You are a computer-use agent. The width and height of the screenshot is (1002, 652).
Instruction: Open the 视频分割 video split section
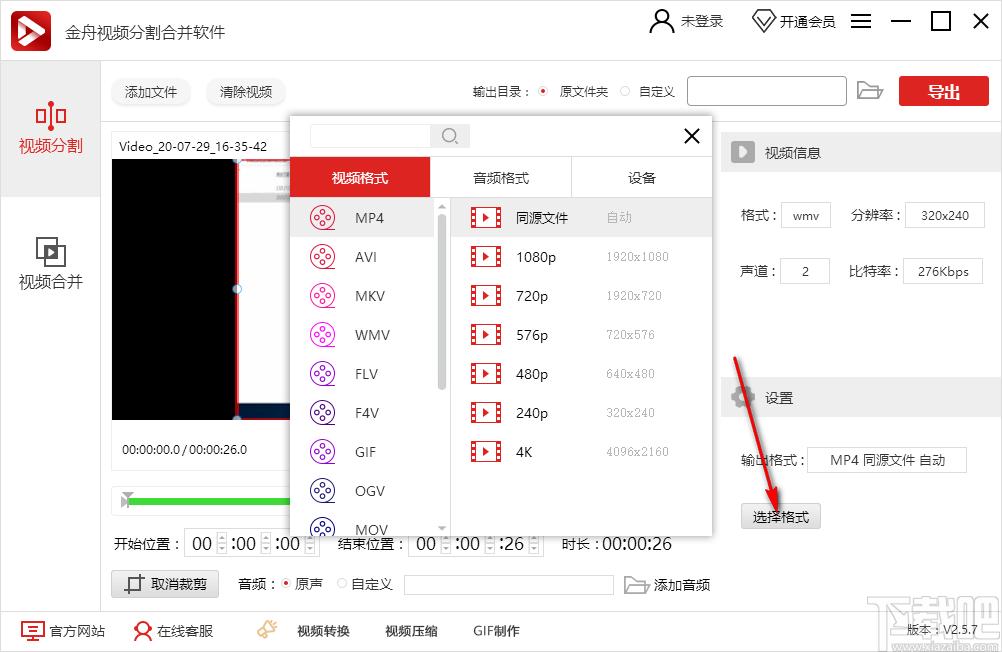coord(50,128)
